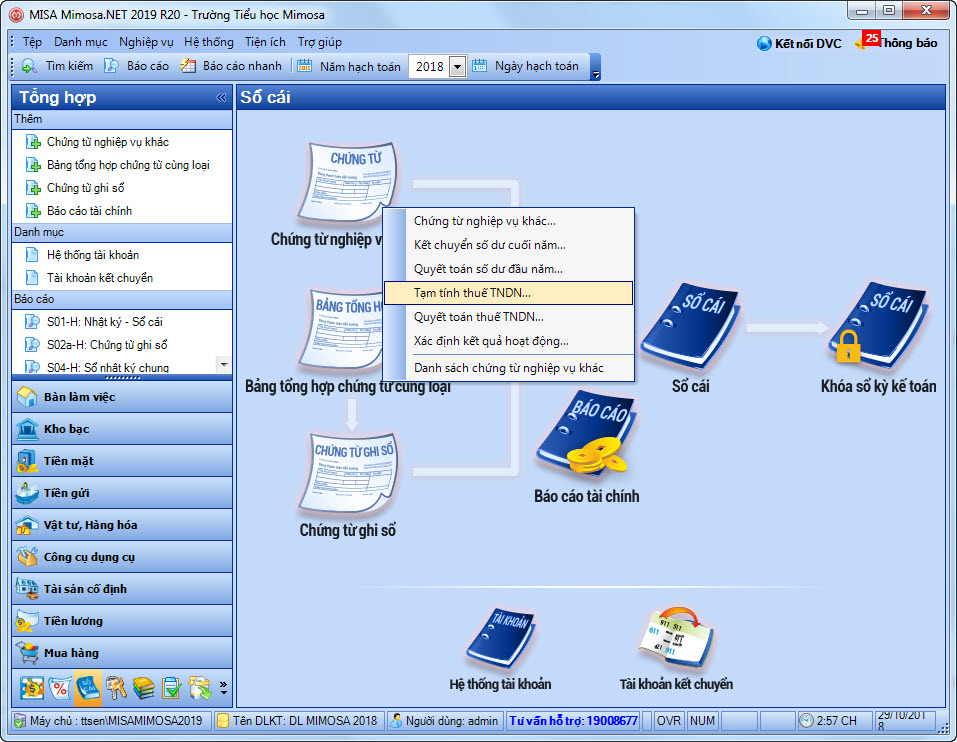Open the Danh mục menu
Viewport: 957px width, 742px height.
pos(81,42)
